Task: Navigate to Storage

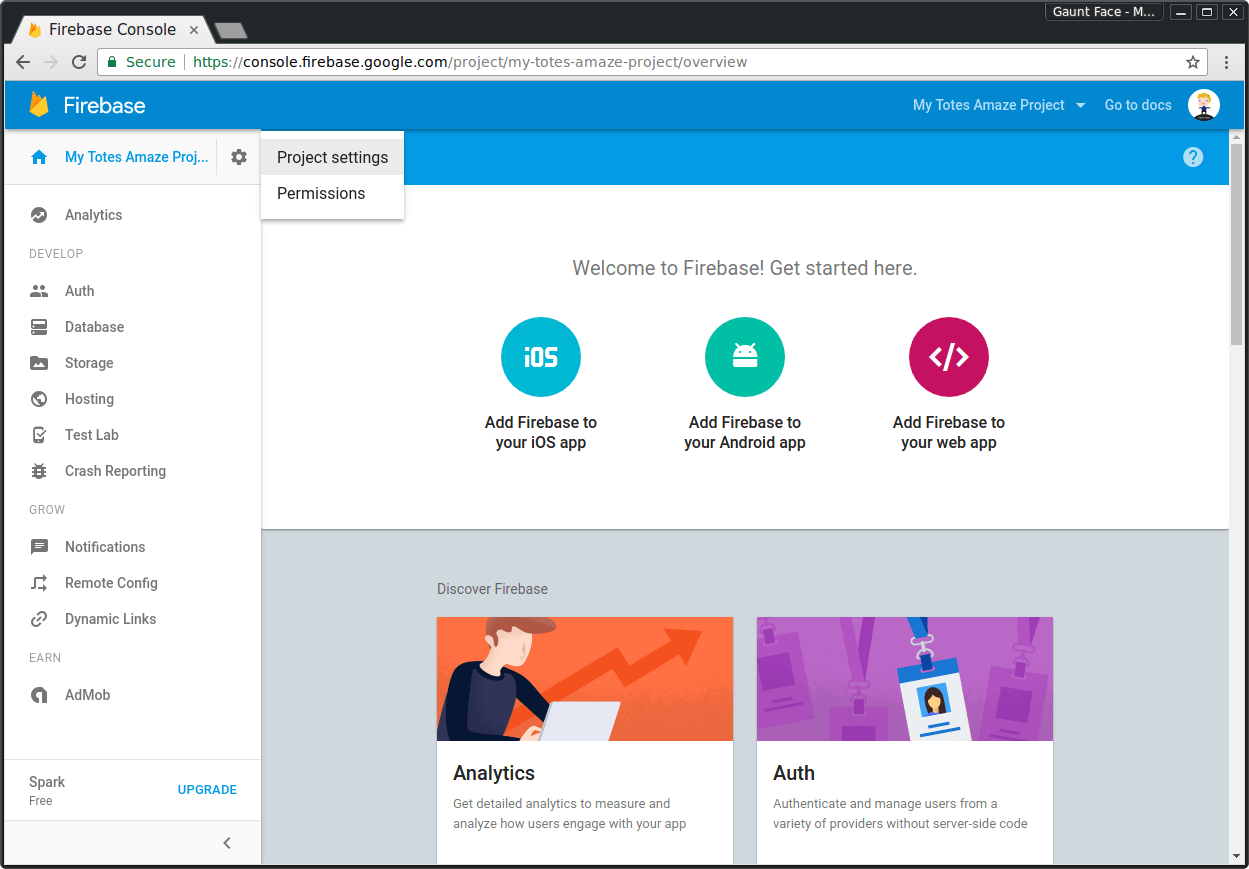Action: pyautogui.click(x=90, y=363)
